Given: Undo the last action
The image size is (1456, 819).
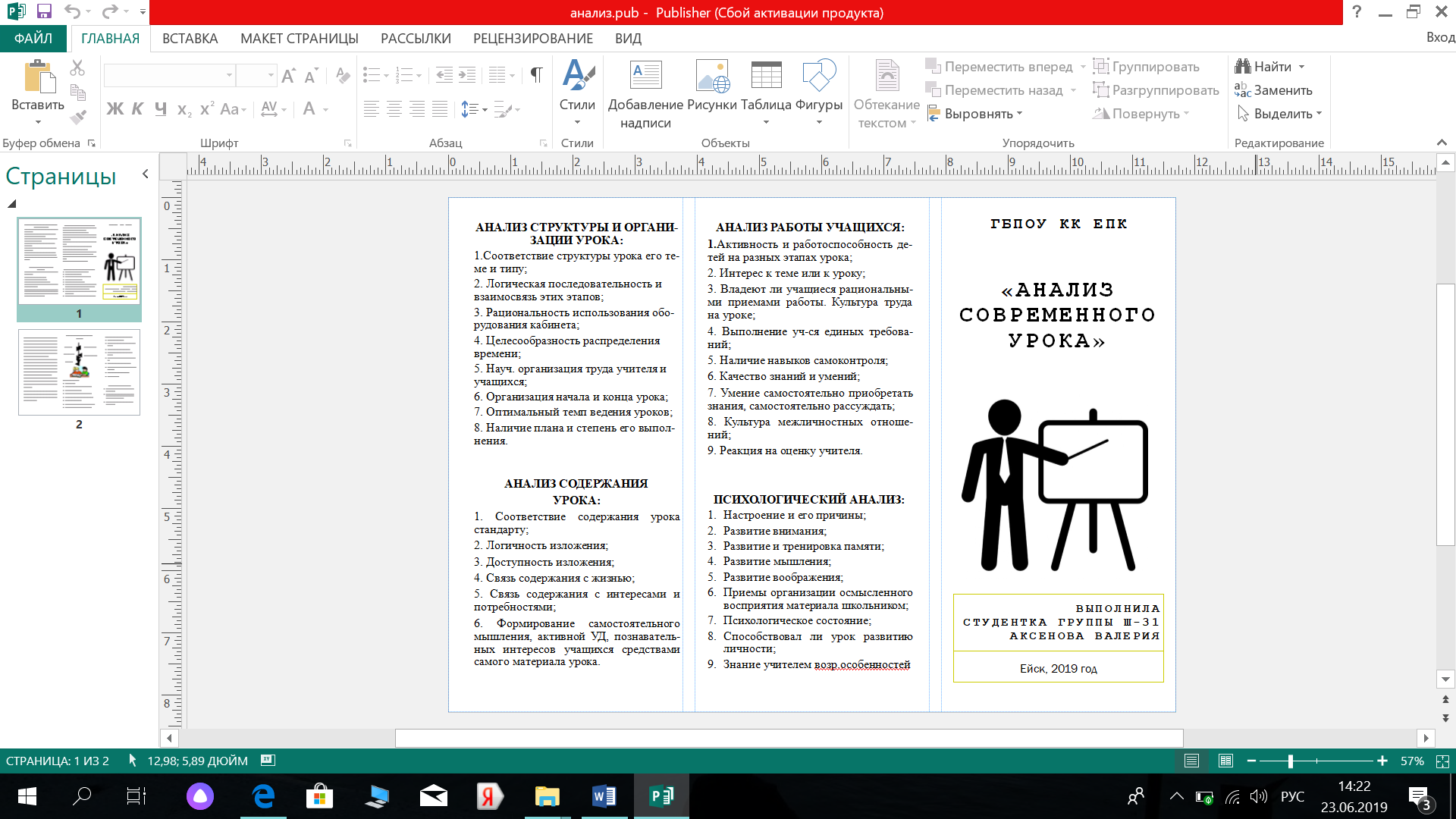Looking at the screenshot, I should tap(72, 11).
